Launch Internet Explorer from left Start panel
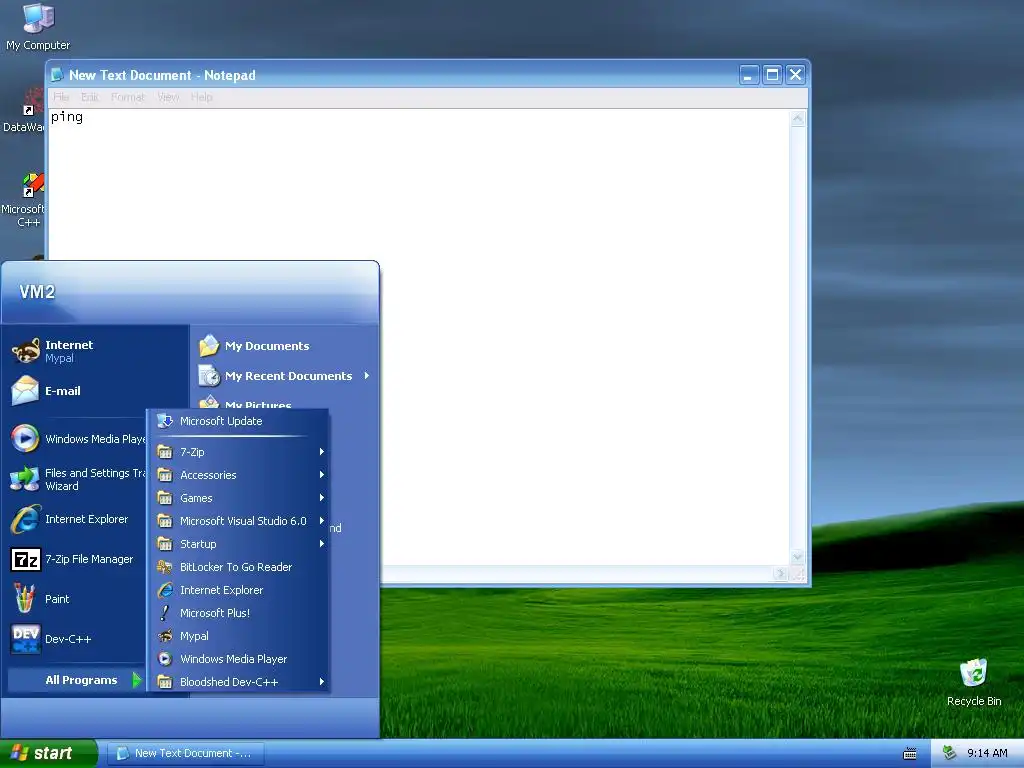 [x=78, y=519]
